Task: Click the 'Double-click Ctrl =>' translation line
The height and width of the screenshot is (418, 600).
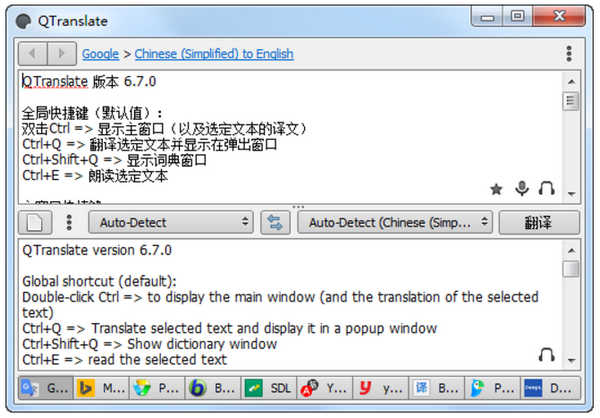Action: tap(280, 305)
